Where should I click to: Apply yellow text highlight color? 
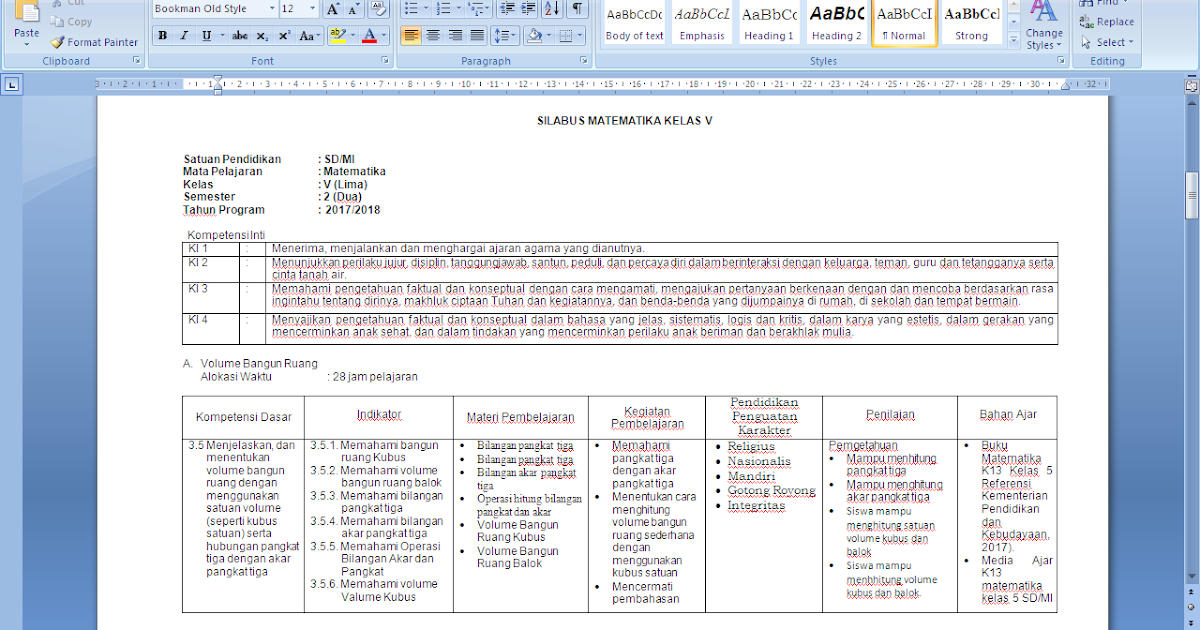337,36
